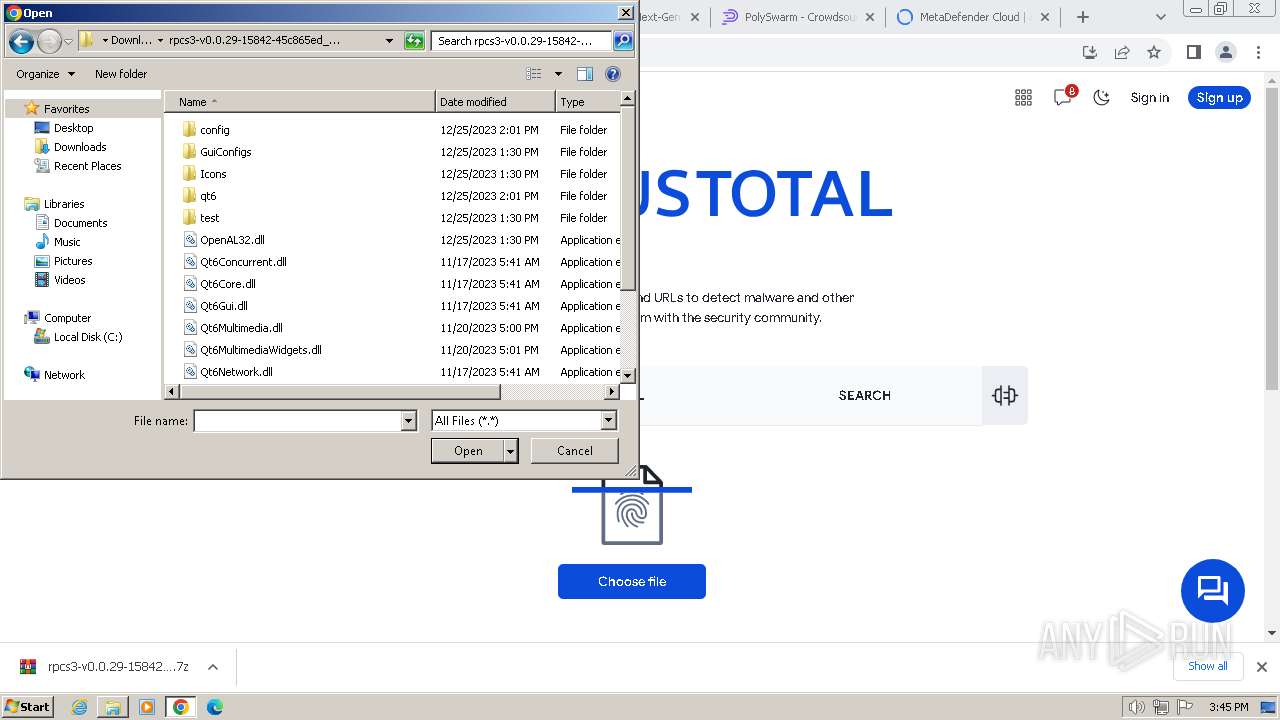Click the Sign up button

tap(1219, 97)
